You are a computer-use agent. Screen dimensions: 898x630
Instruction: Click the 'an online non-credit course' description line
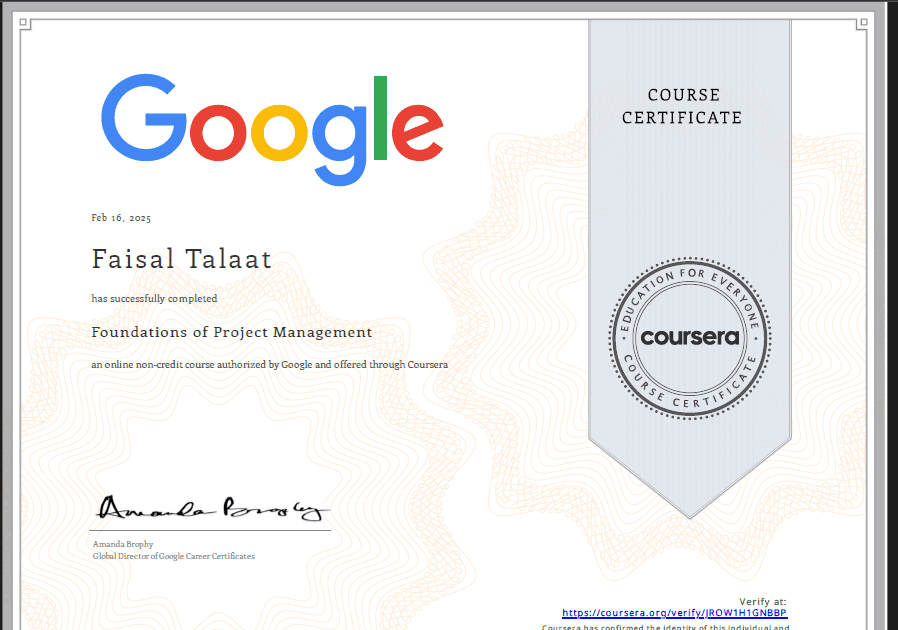[270, 364]
